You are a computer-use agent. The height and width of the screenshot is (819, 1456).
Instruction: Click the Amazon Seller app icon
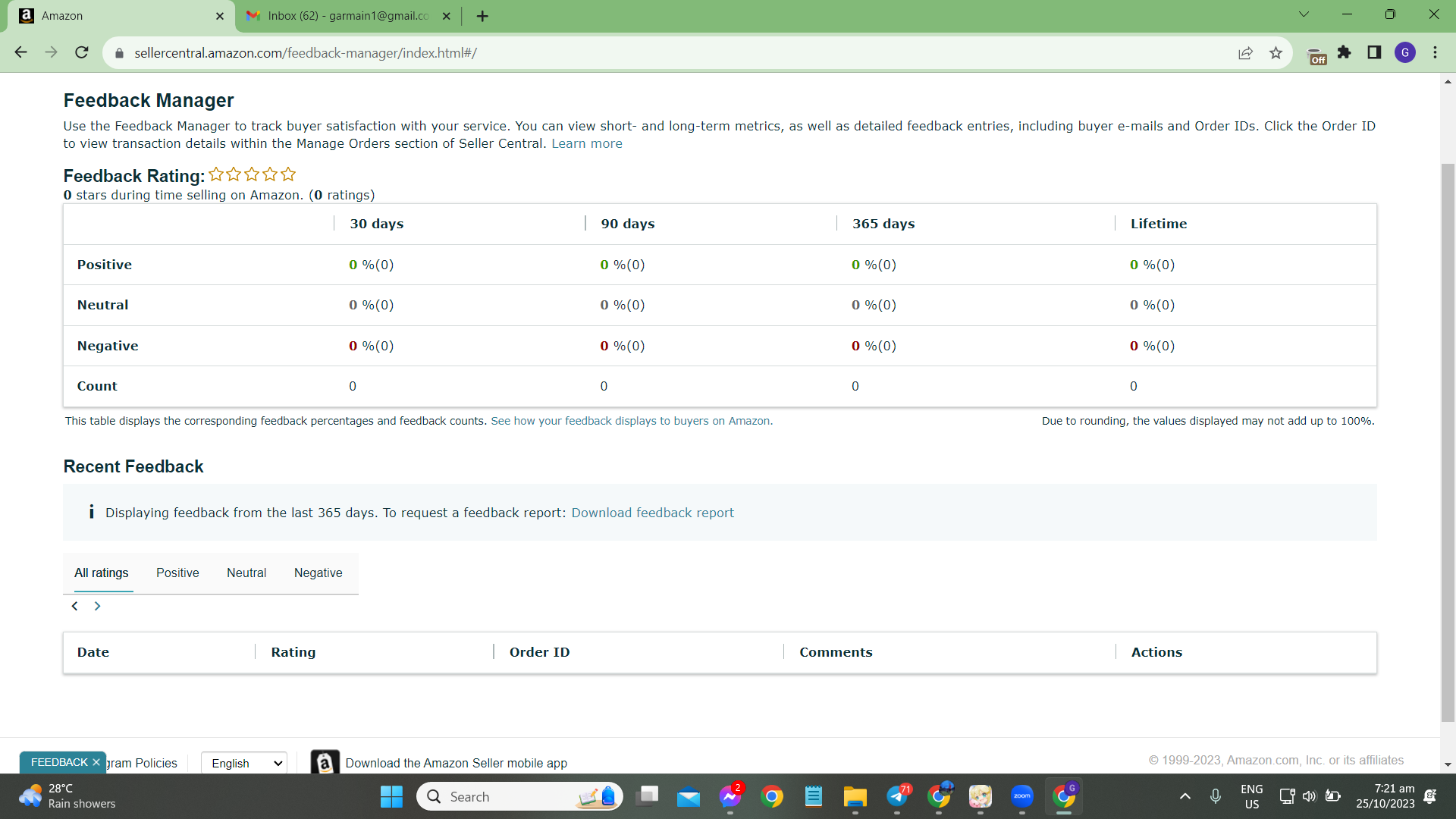pyautogui.click(x=325, y=763)
